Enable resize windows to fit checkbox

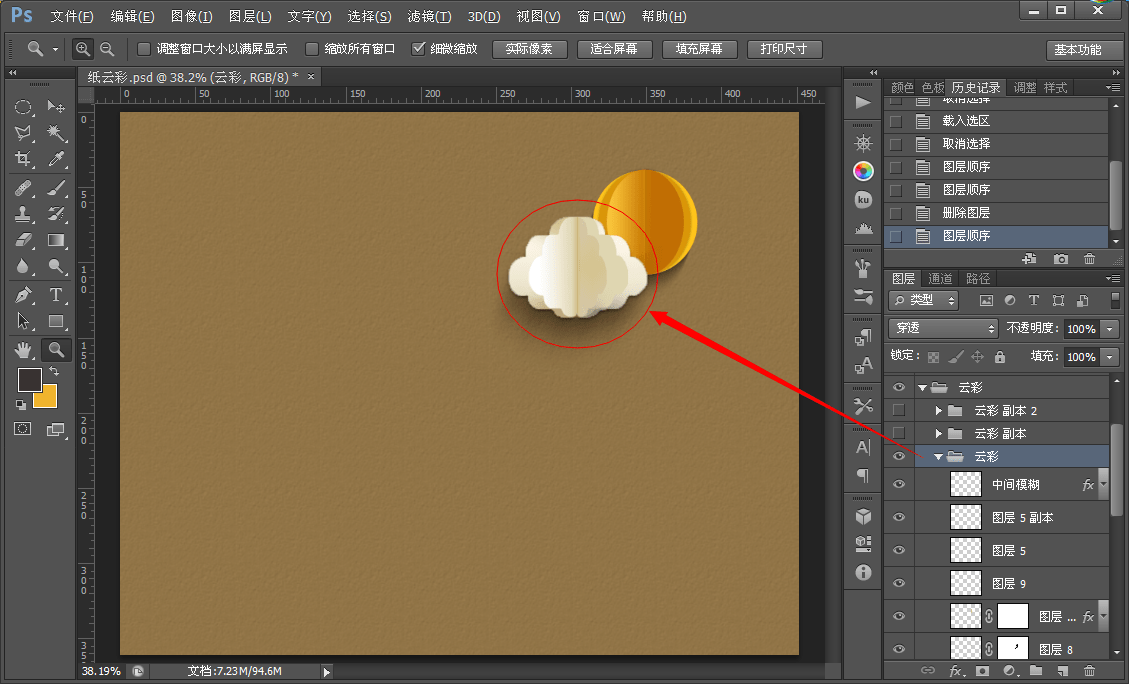[x=144, y=49]
